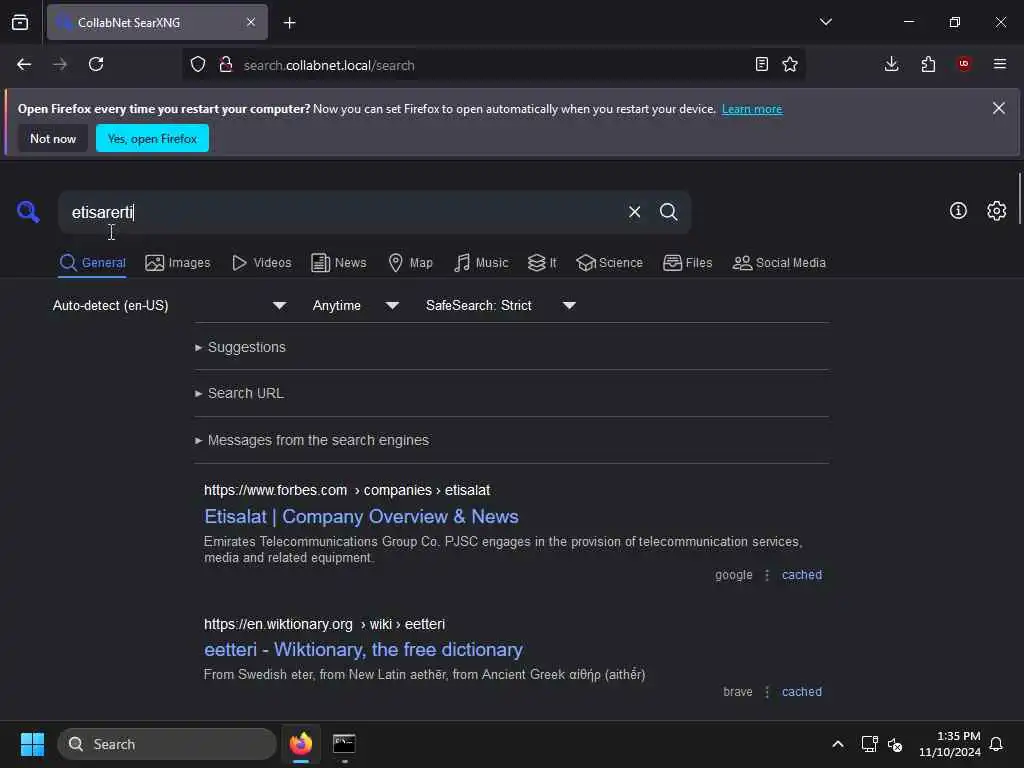Toggle reader view icon

point(761,64)
